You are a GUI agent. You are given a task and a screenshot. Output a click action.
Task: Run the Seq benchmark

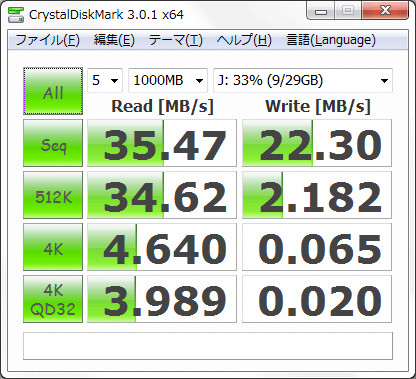pyautogui.click(x=53, y=143)
